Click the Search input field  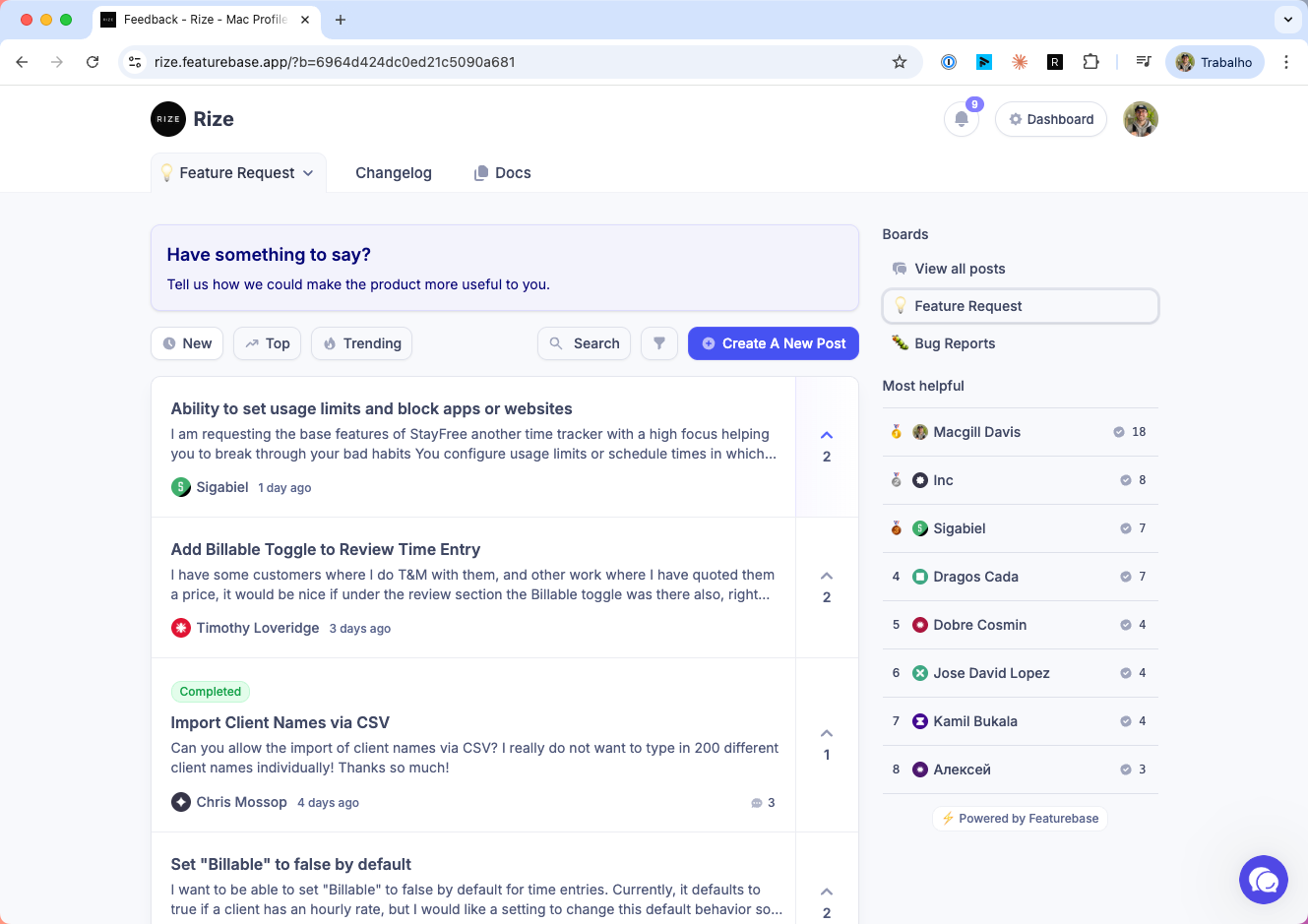[584, 342]
